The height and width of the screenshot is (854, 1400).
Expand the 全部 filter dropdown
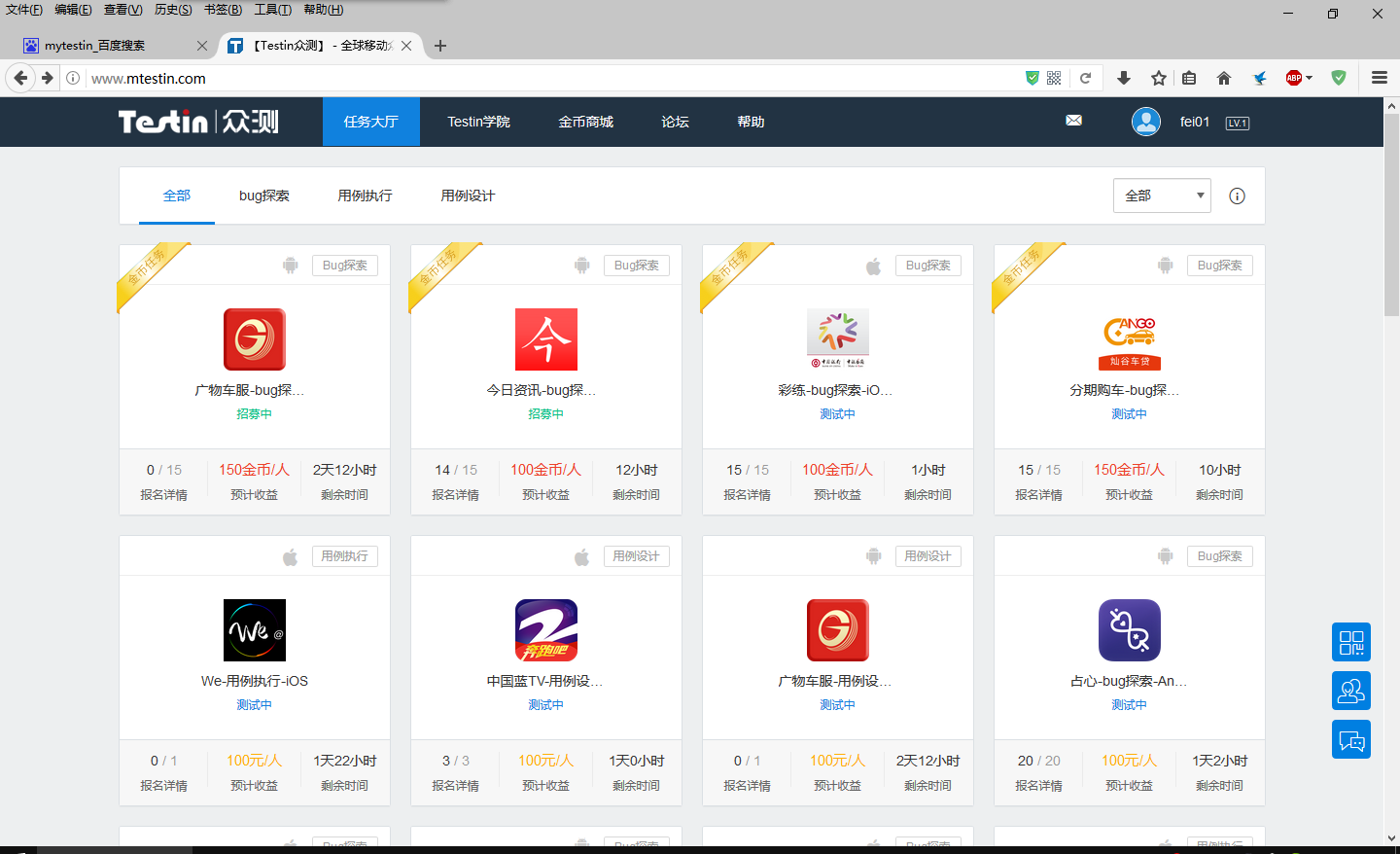(x=1161, y=196)
